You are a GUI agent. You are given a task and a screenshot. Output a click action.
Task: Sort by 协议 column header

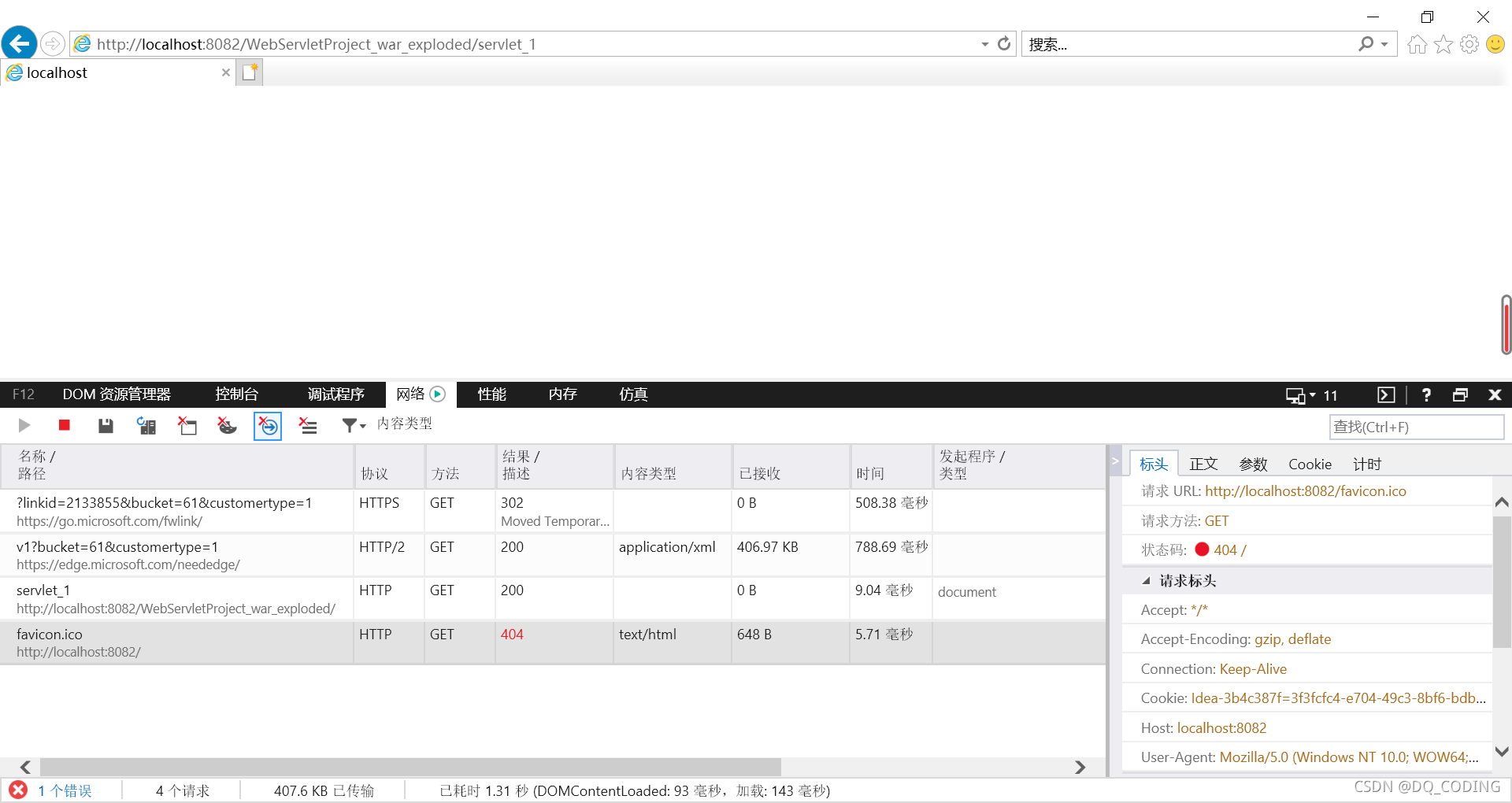(390, 466)
